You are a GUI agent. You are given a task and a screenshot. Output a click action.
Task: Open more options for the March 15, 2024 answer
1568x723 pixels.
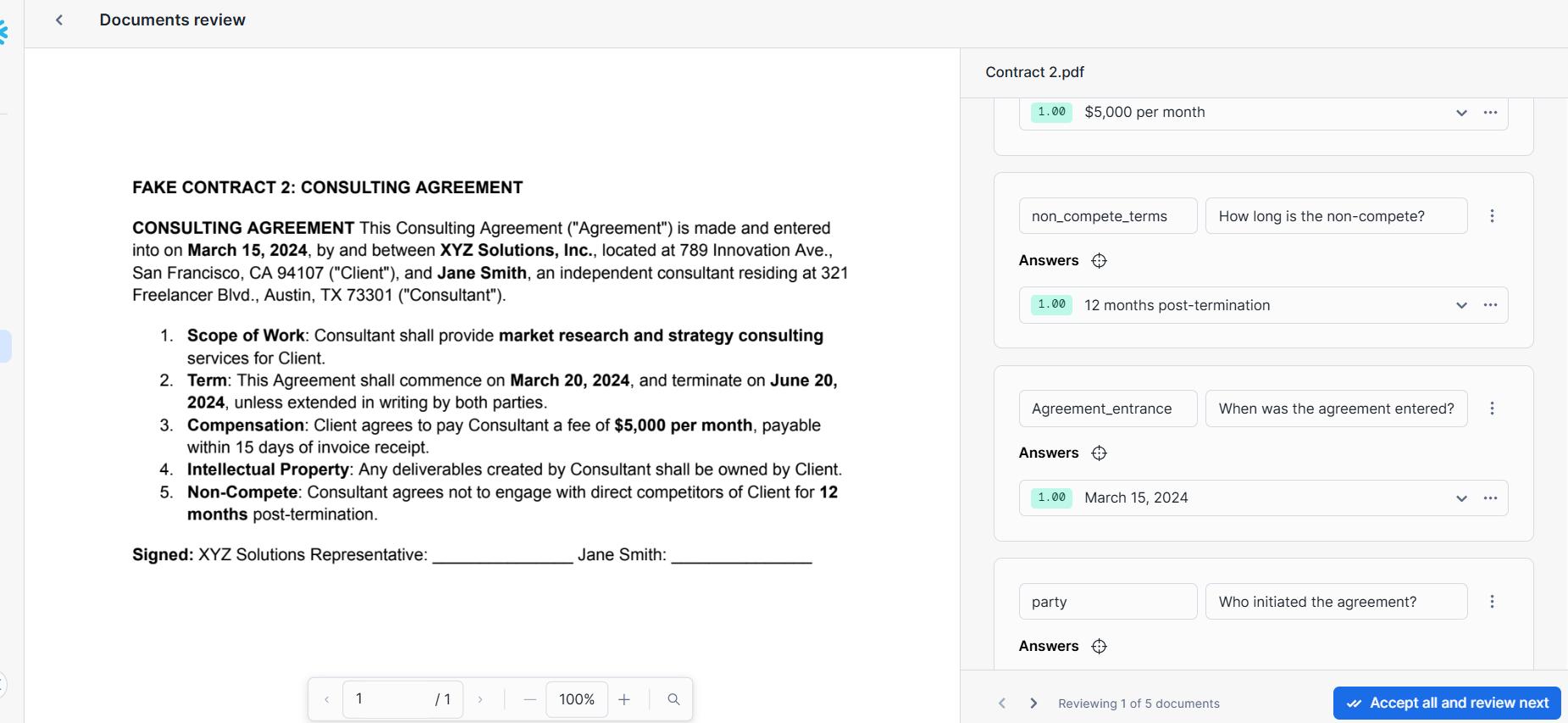(1490, 498)
